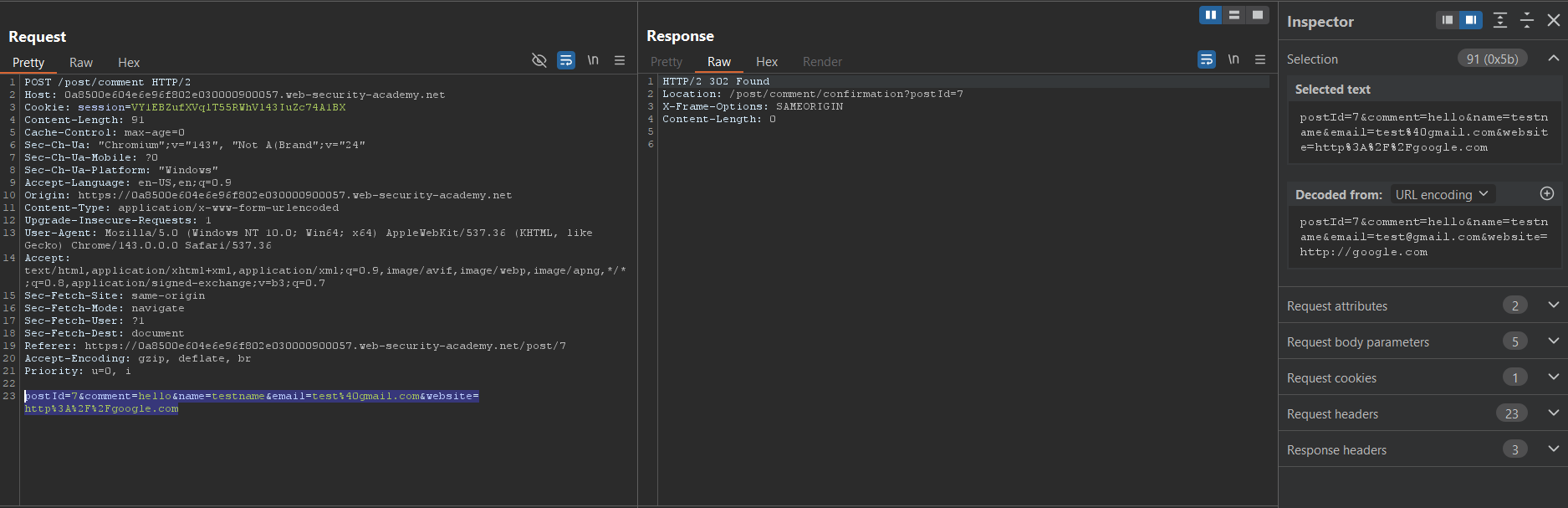This screenshot has height=508, width=1568.
Task: Click the Request cookies count badge 1
Action: [1515, 377]
